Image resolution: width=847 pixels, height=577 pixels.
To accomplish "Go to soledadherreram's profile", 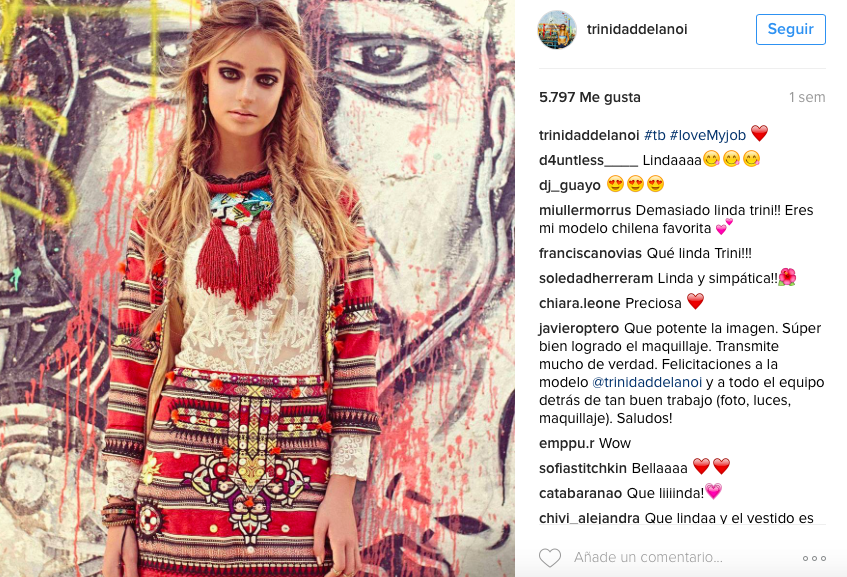I will pos(596,278).
